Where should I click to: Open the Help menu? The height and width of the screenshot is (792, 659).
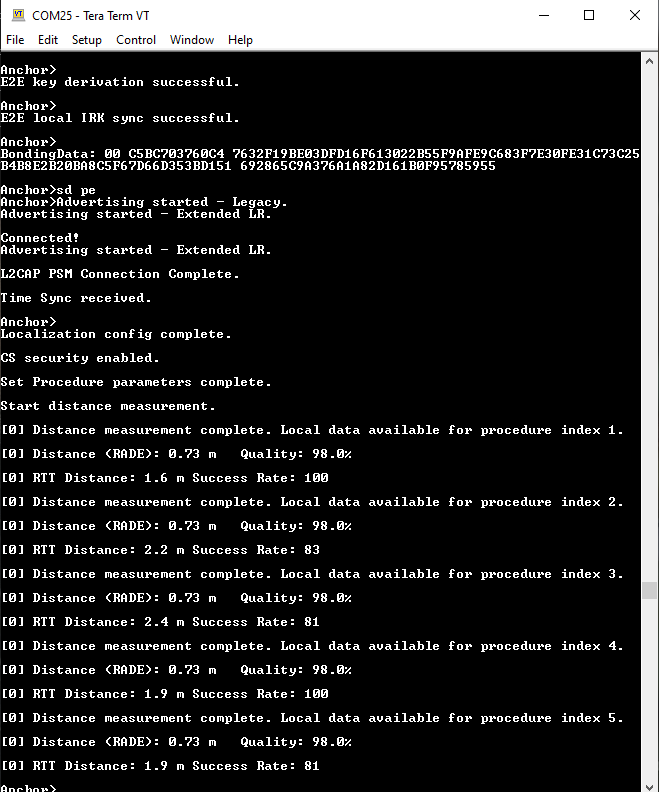(240, 40)
